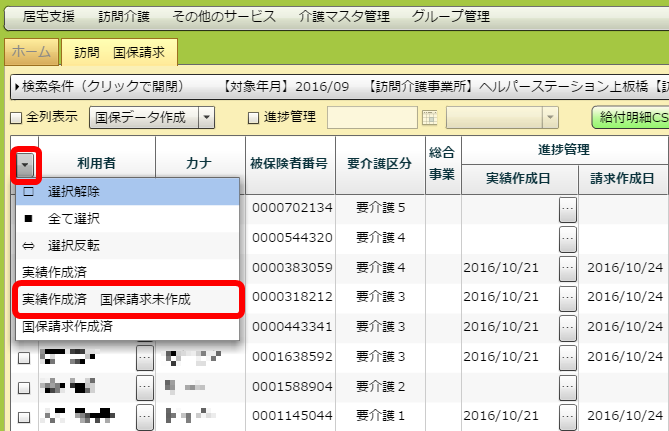The height and width of the screenshot is (431, 669).
Task: Enable the 全列表示 checkbox
Action: [15, 118]
